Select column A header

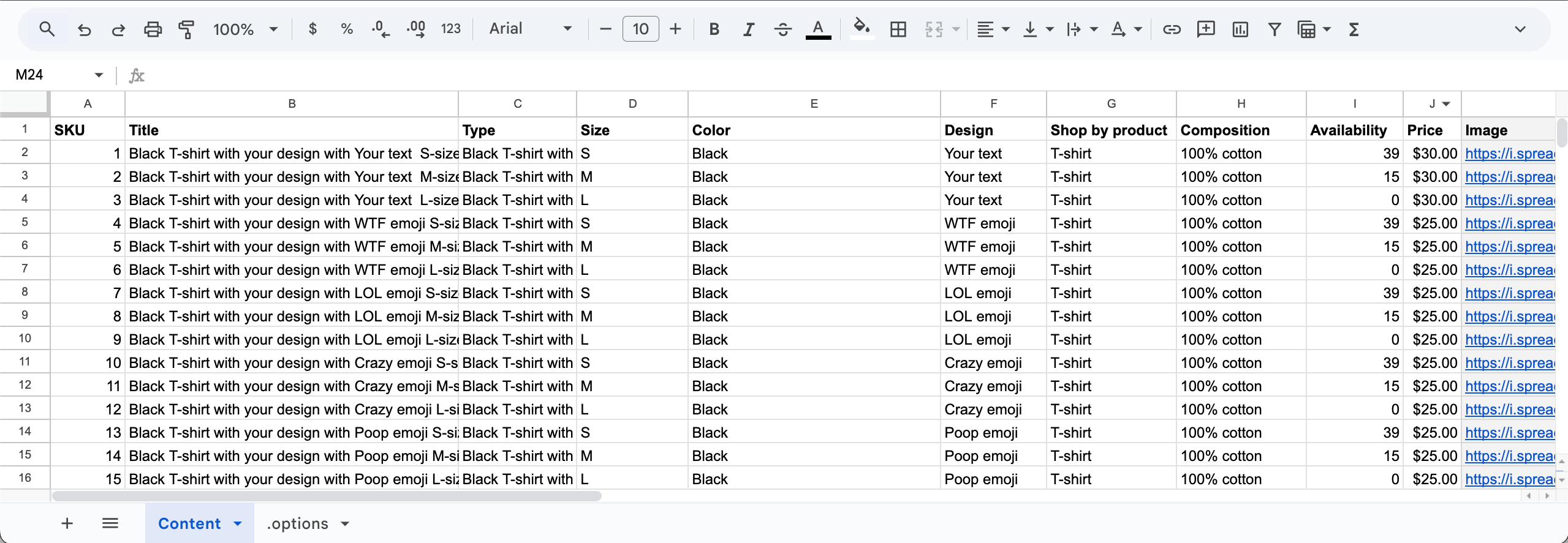click(88, 103)
